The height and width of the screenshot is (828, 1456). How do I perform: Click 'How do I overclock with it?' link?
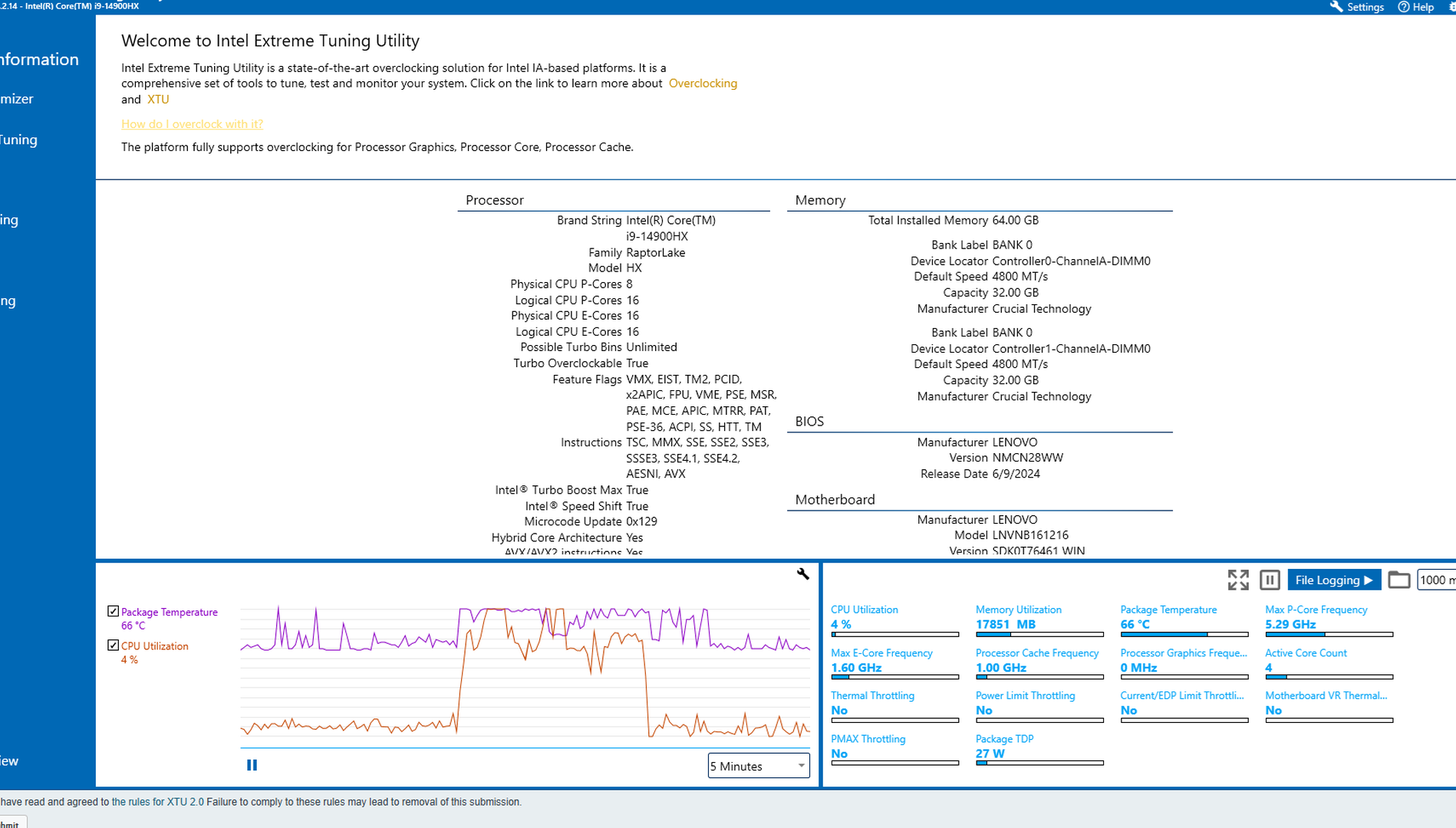coord(192,123)
